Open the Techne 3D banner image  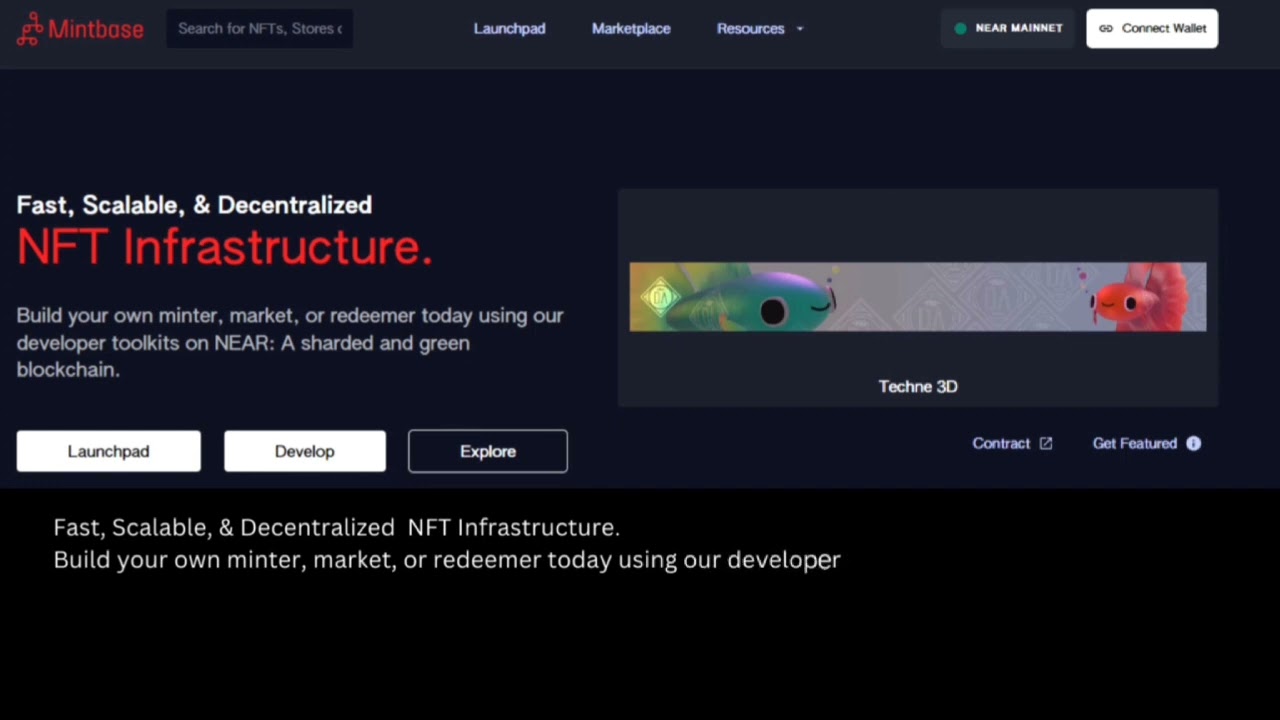(x=918, y=297)
